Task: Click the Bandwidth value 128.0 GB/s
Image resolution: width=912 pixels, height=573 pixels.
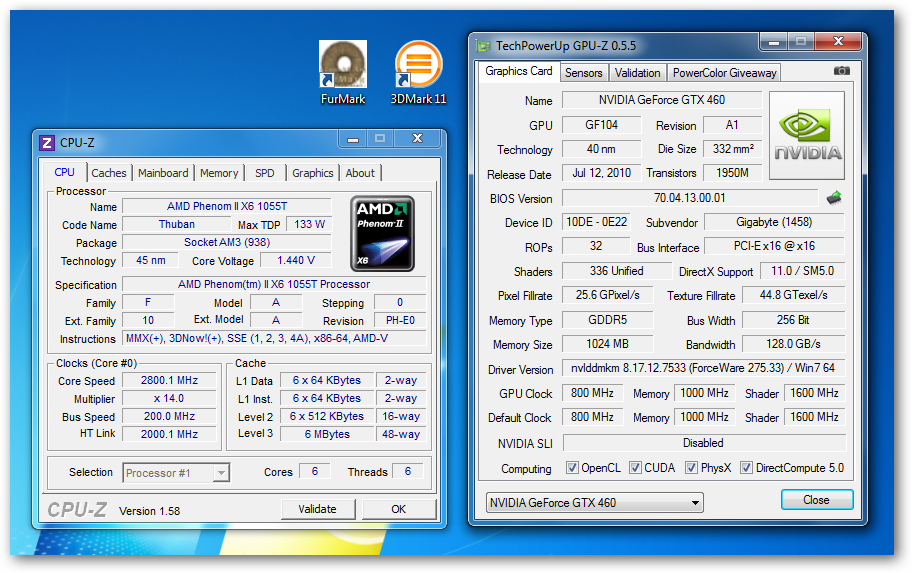Action: 793,344
